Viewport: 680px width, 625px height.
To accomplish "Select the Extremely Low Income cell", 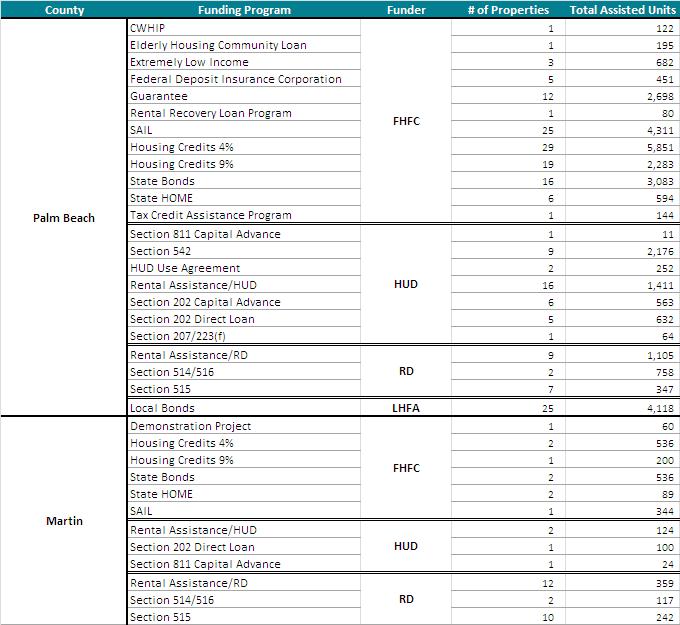I will pos(244,62).
